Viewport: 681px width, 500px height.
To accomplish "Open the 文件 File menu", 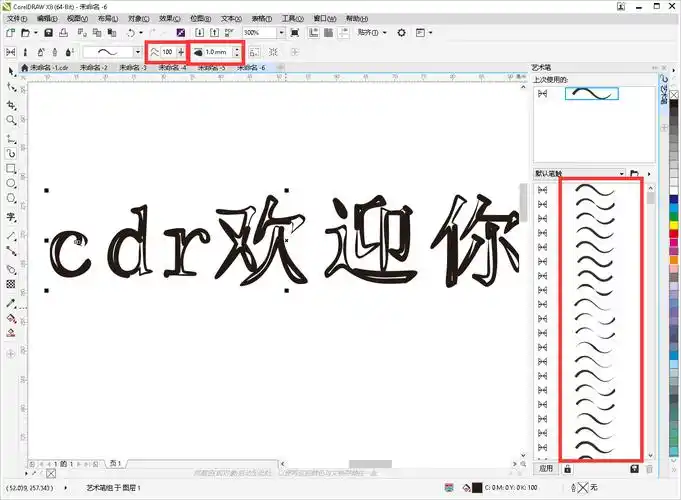I will 17,19.
